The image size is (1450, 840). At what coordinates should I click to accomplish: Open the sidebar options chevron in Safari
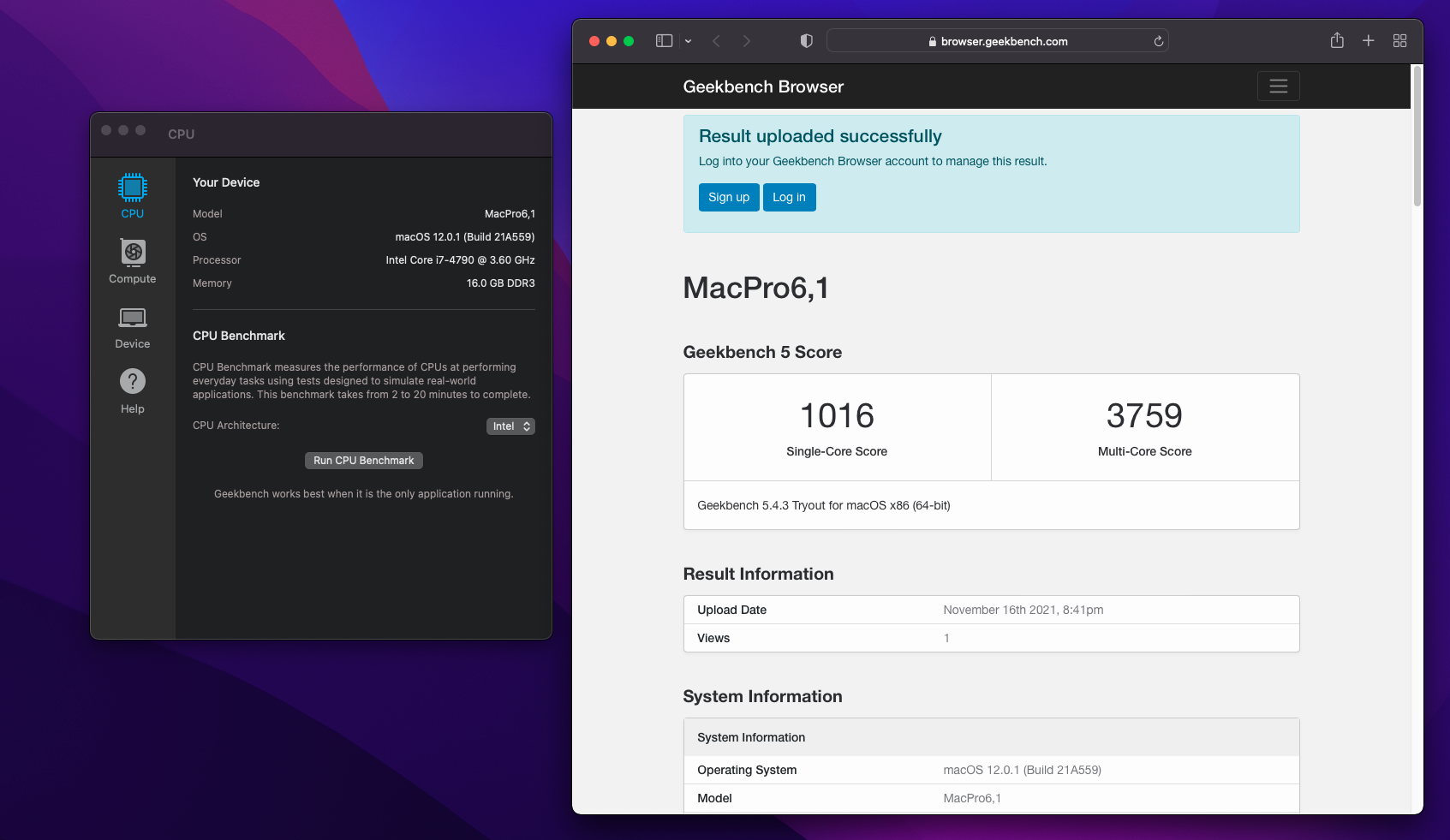[x=688, y=41]
